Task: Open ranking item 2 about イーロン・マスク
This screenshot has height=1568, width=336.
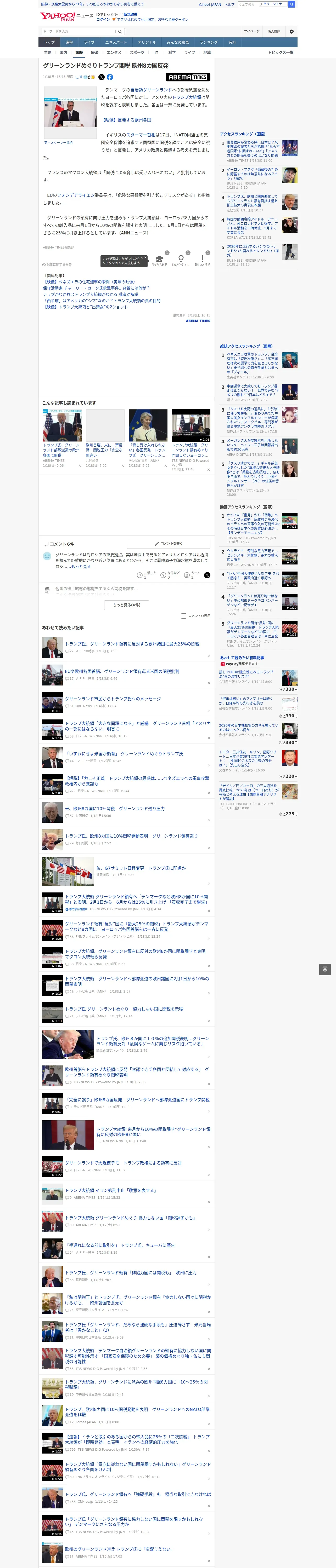Action: point(253,174)
